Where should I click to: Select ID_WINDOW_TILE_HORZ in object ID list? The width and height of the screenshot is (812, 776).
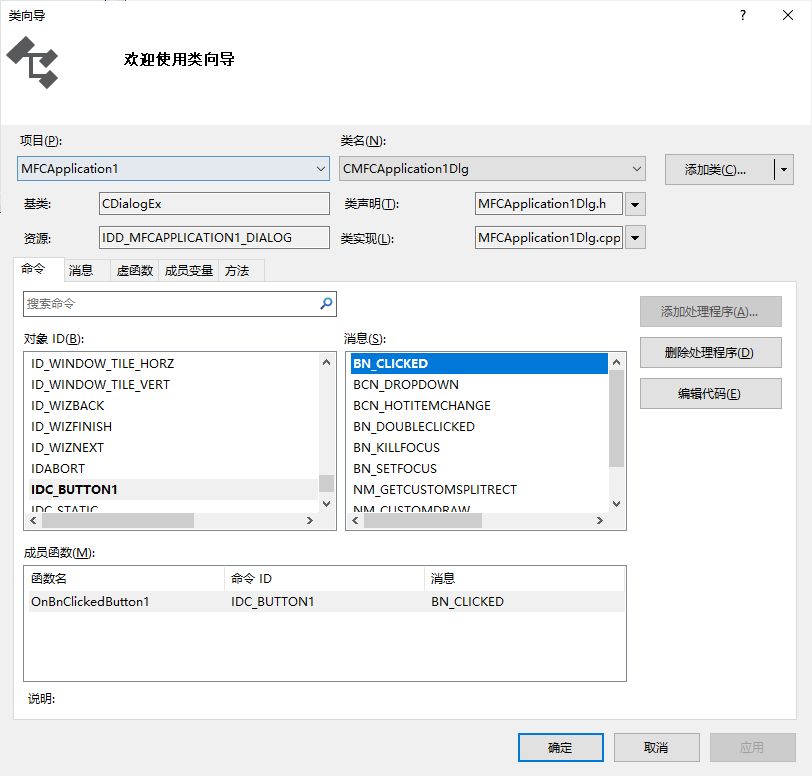coord(173,364)
